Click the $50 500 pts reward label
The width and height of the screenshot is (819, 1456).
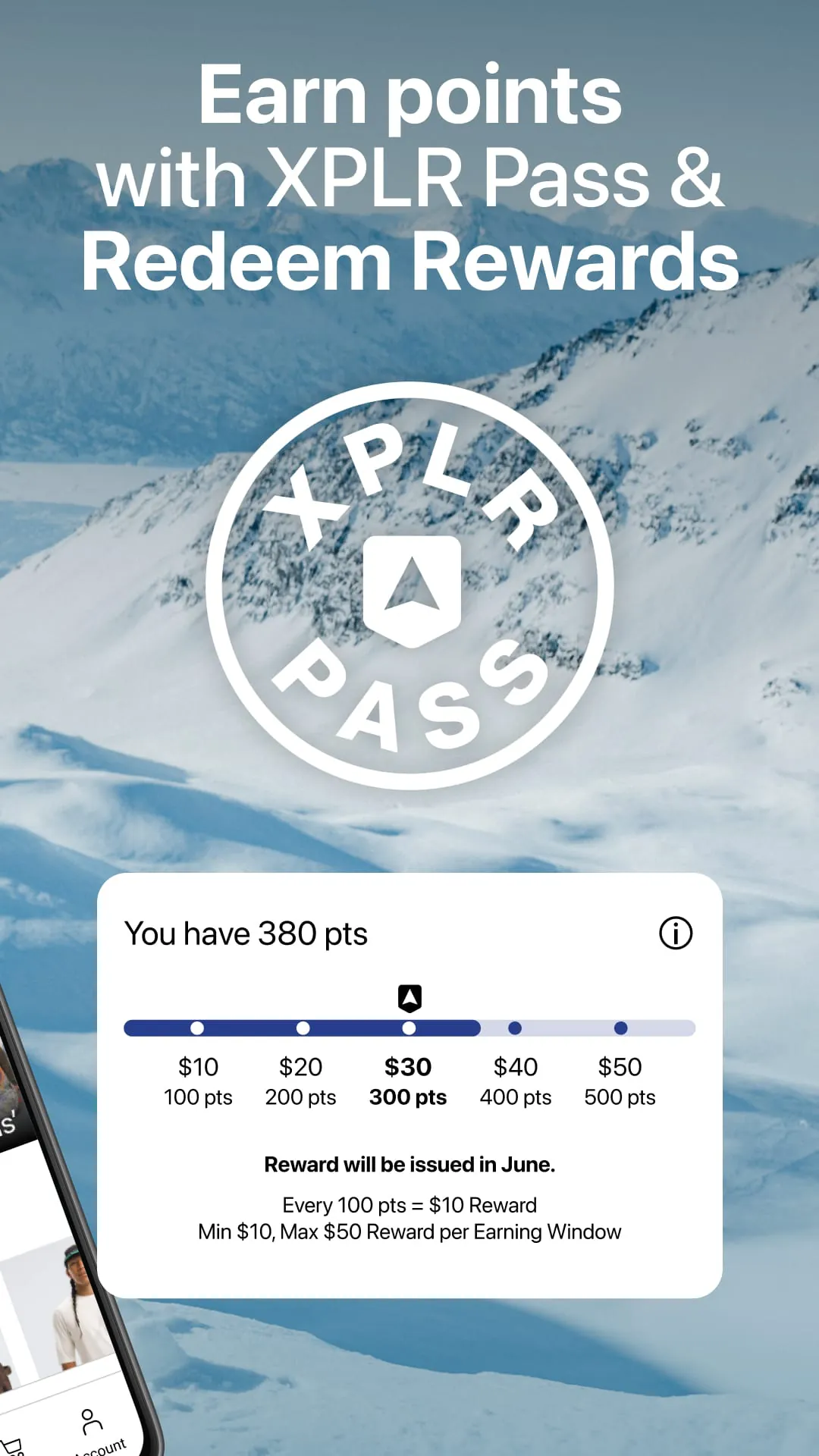tap(620, 1081)
